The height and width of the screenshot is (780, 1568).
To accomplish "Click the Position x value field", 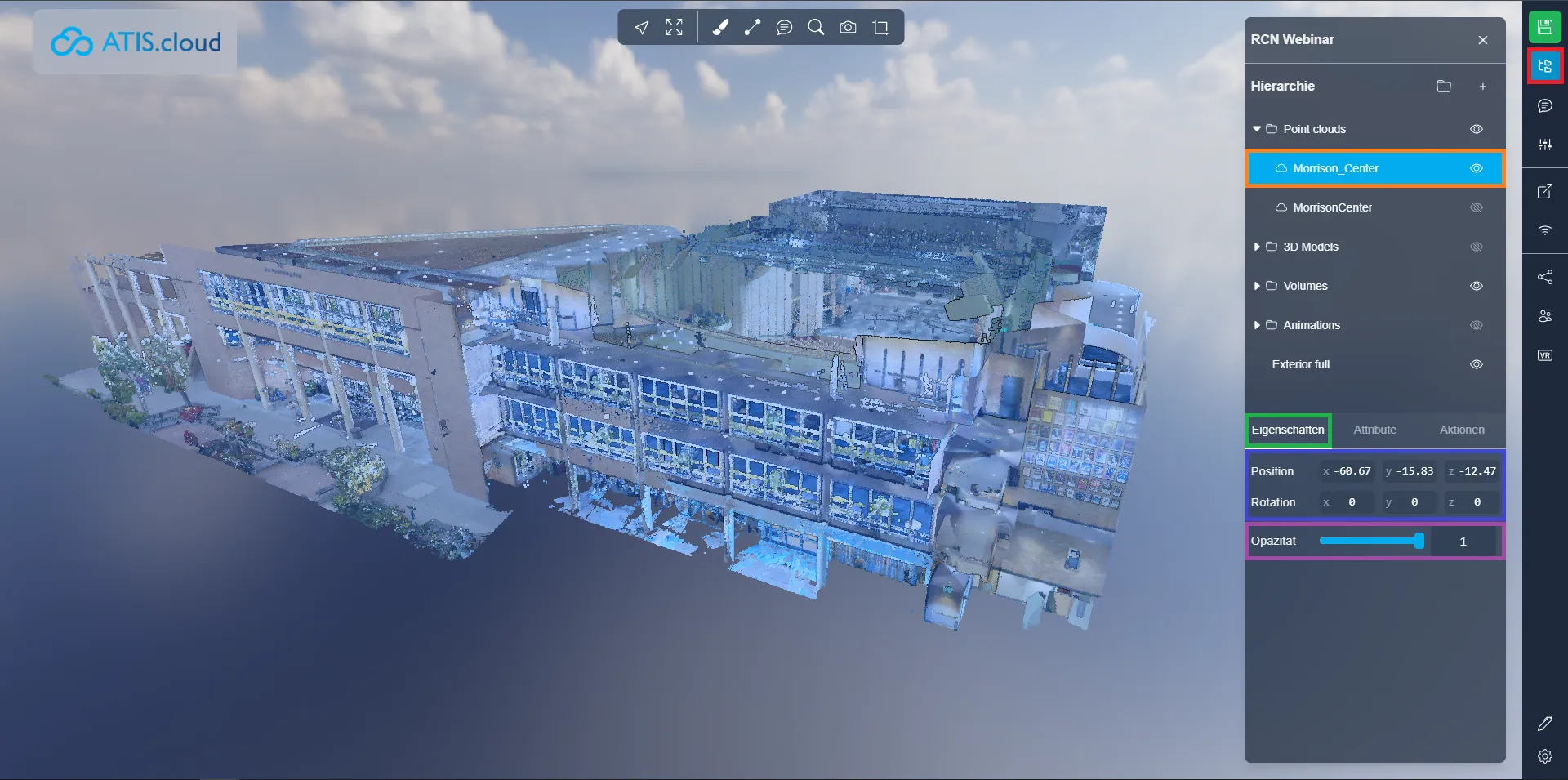I will point(1347,471).
